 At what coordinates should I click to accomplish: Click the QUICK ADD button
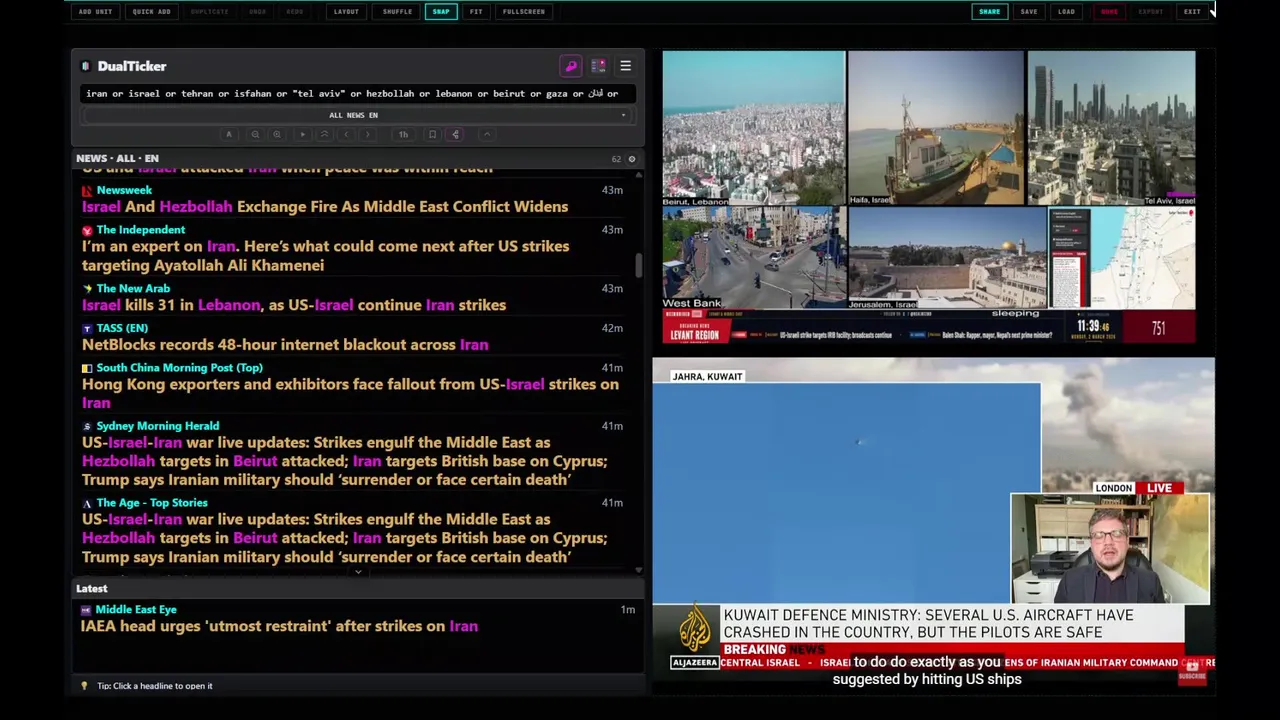[152, 12]
